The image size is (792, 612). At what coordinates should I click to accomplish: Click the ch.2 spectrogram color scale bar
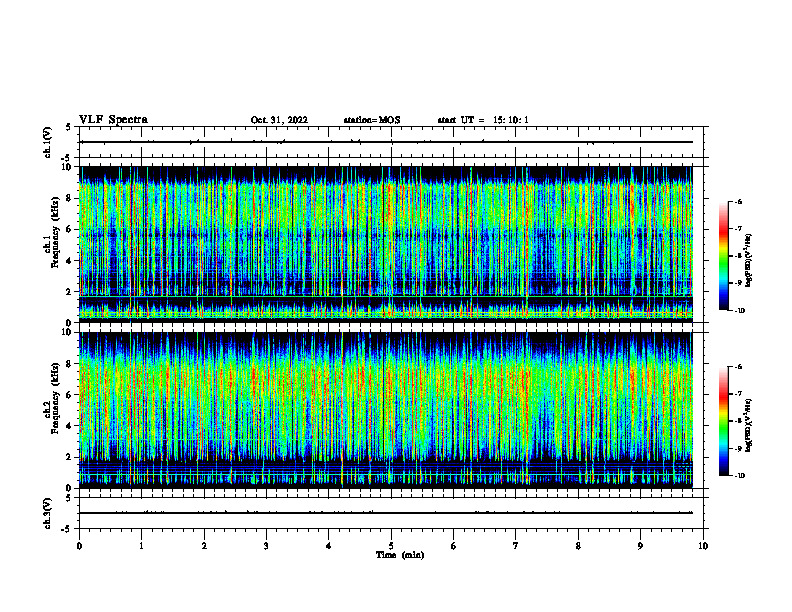[723, 421]
